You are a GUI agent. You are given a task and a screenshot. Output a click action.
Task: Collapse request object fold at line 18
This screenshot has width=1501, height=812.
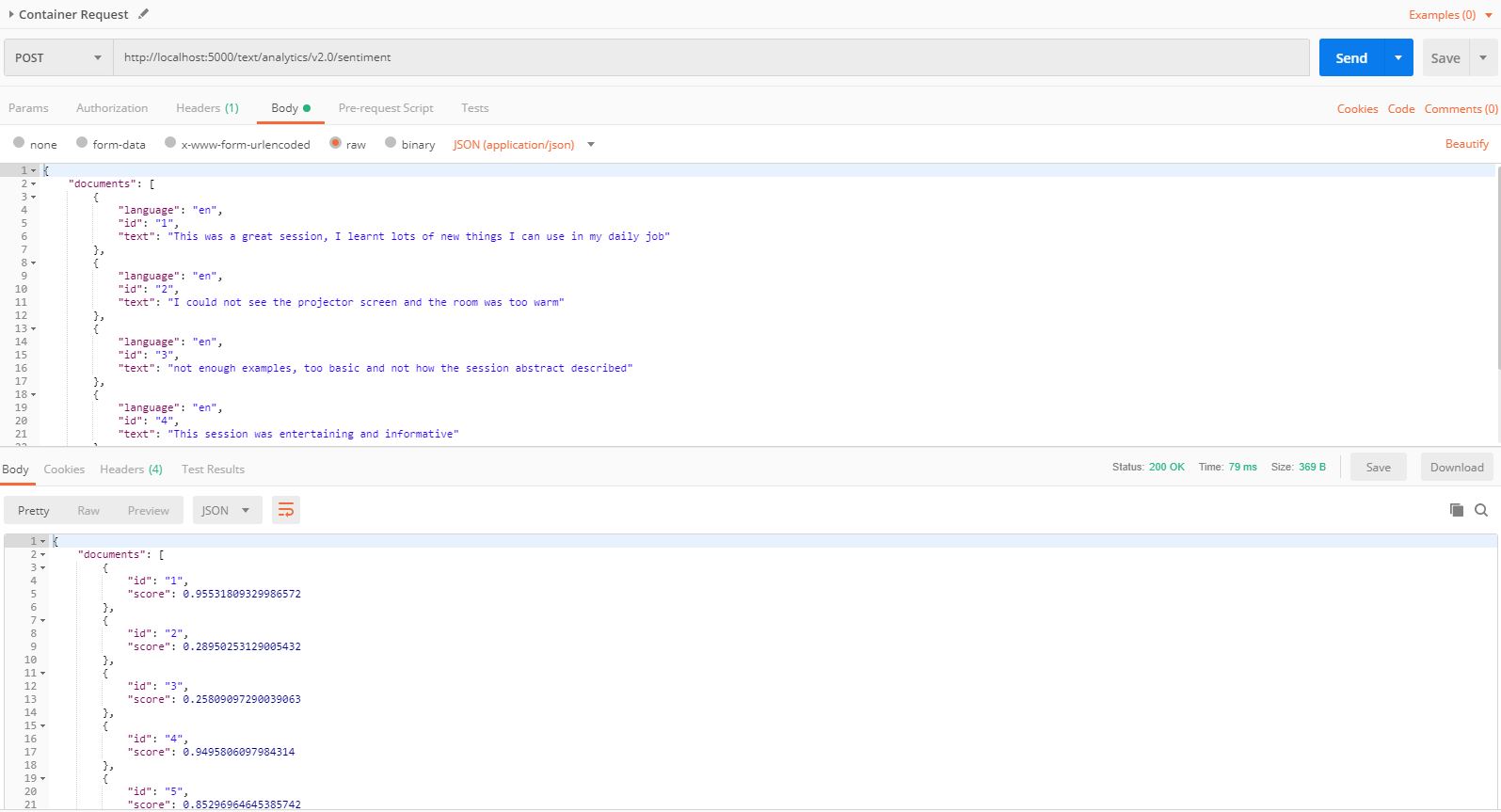click(34, 395)
